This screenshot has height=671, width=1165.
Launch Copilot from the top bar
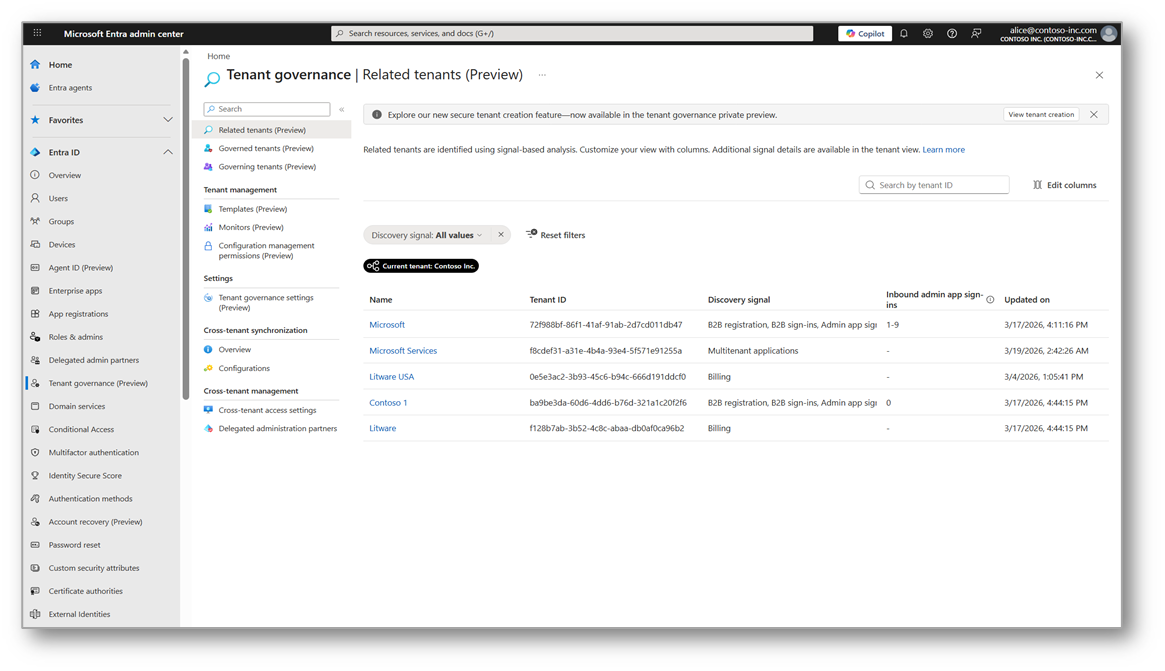(x=865, y=33)
